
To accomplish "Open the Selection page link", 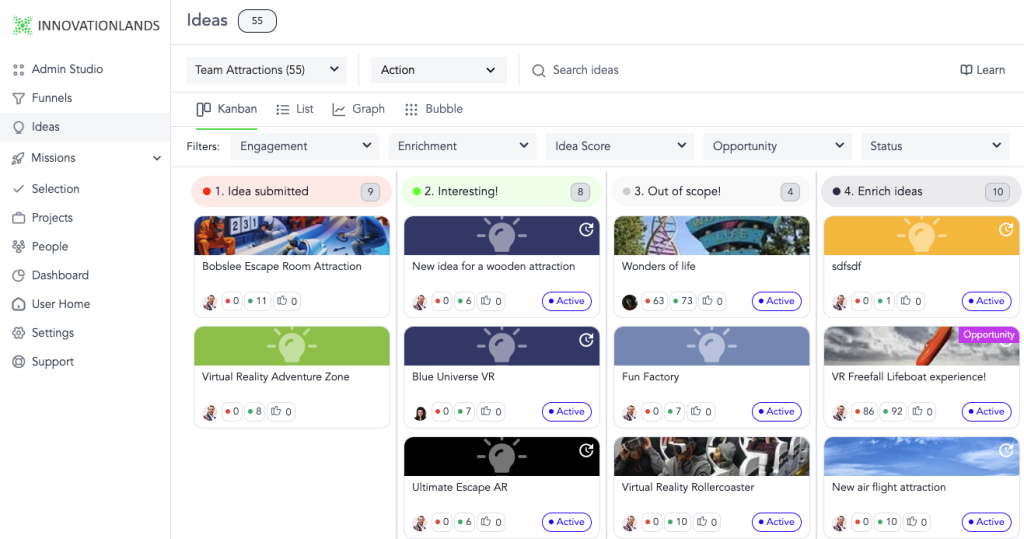I will tap(55, 189).
